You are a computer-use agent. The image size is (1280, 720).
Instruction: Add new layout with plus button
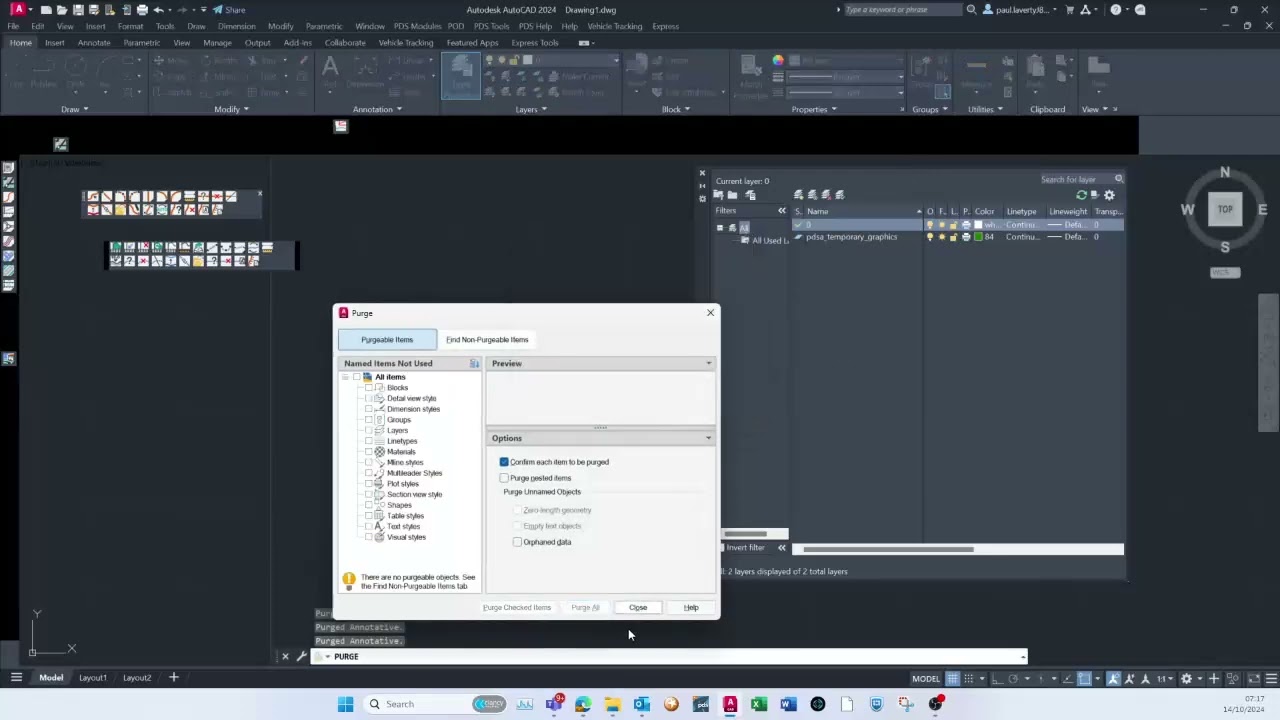tap(173, 678)
